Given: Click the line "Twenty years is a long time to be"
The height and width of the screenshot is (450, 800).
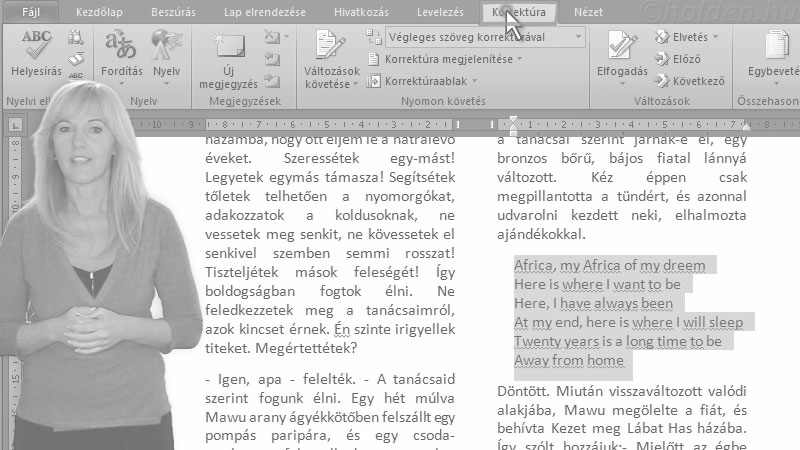Looking at the screenshot, I should click(x=618, y=341).
